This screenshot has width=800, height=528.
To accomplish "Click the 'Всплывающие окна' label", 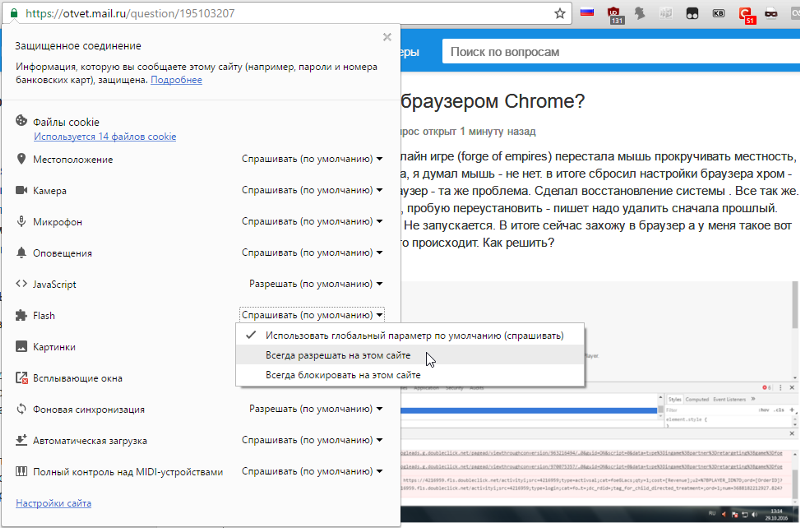I will click(78, 378).
